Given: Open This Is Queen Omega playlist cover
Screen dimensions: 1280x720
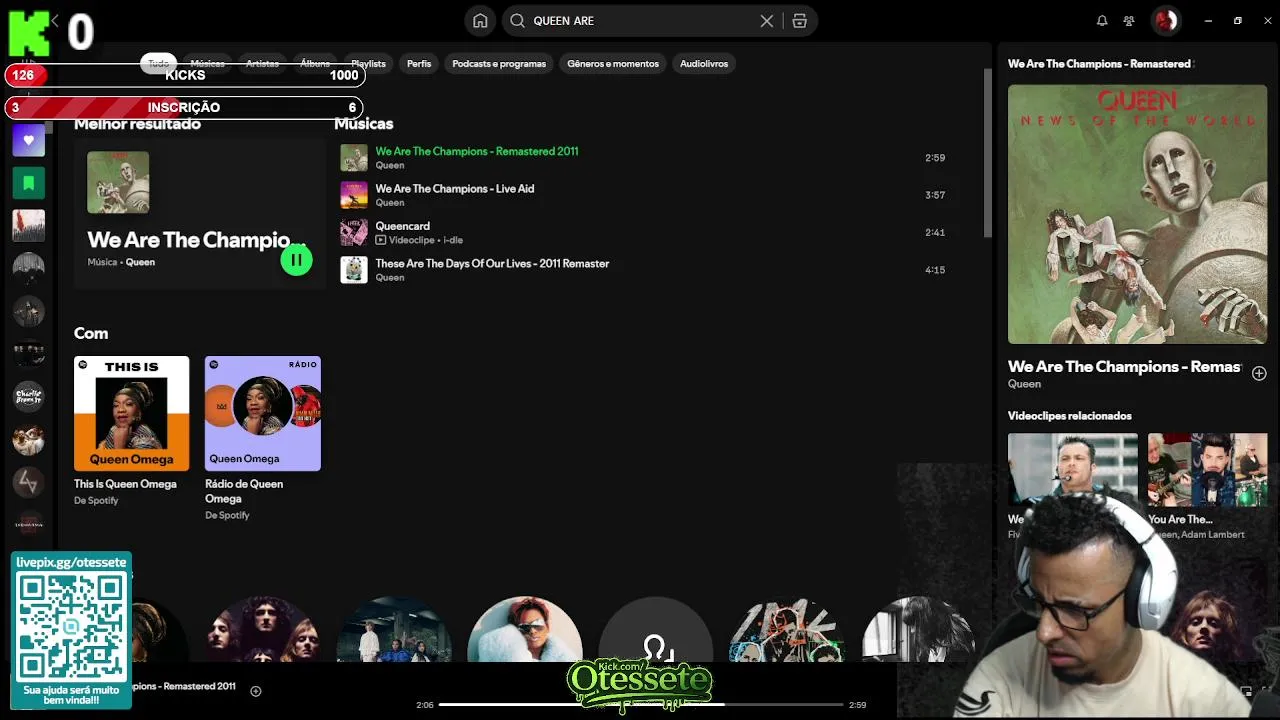Looking at the screenshot, I should pos(131,413).
